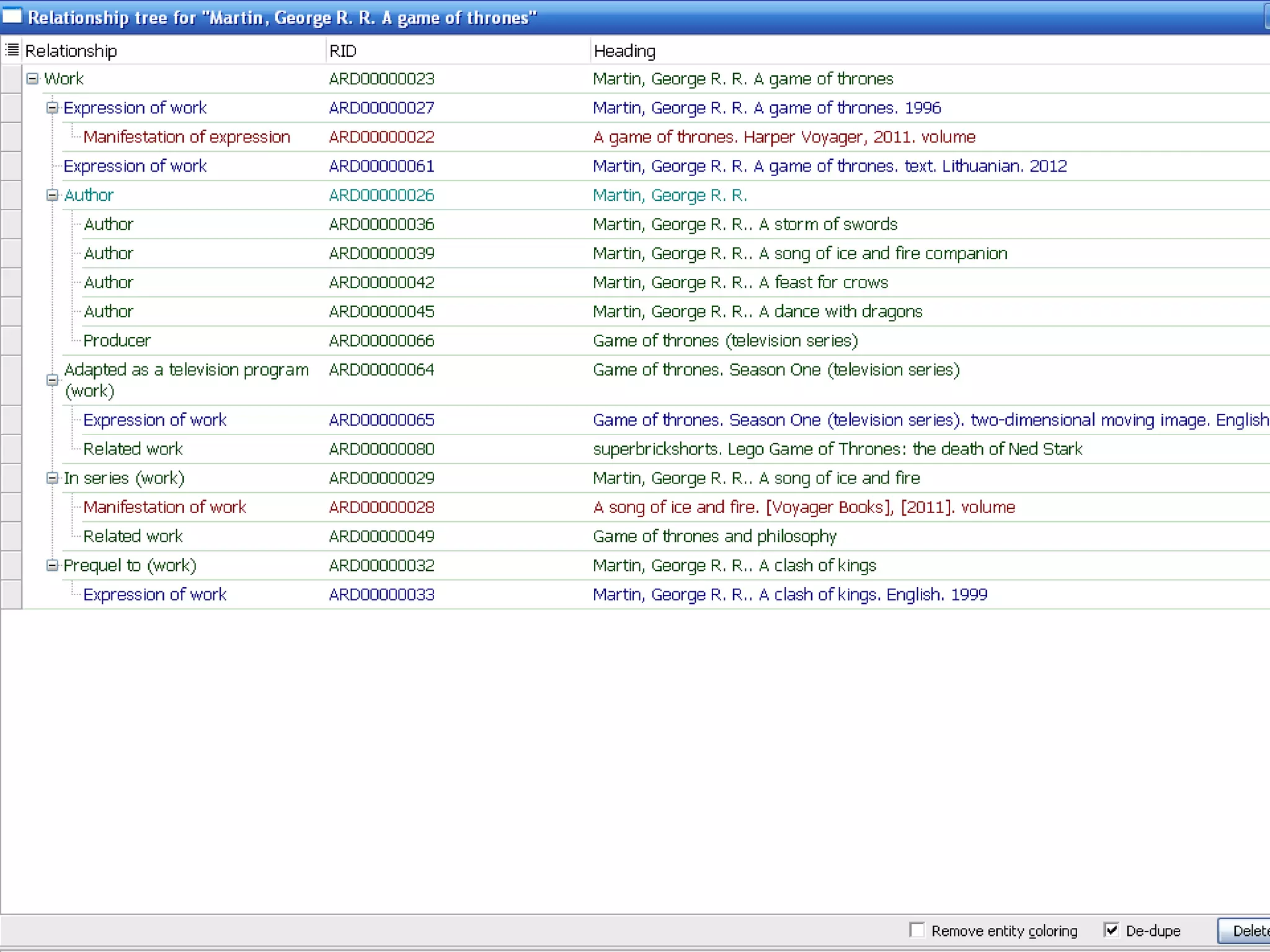Collapse the first Expression of work node
Screen dimensions: 1270x952
pyautogui.click(x=52, y=108)
